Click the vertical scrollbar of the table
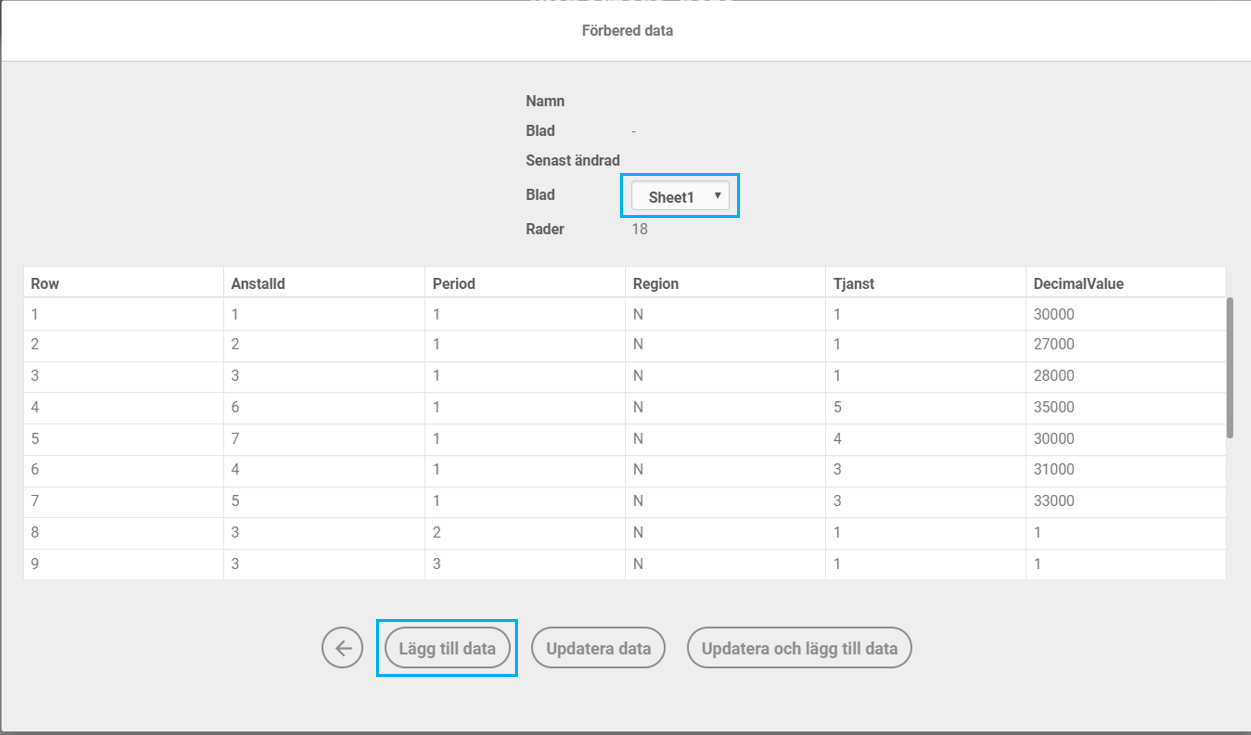This screenshot has width=1251, height=735. pos(1230,368)
